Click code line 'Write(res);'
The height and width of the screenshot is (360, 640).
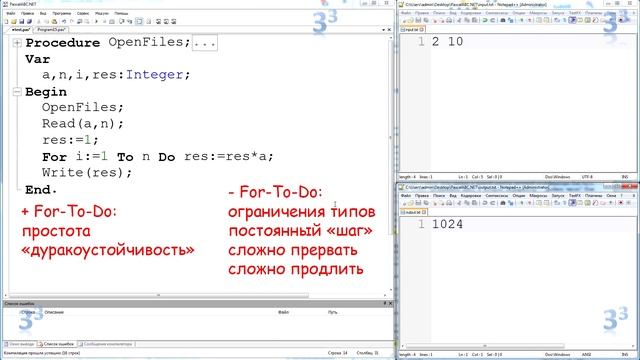tap(87, 173)
